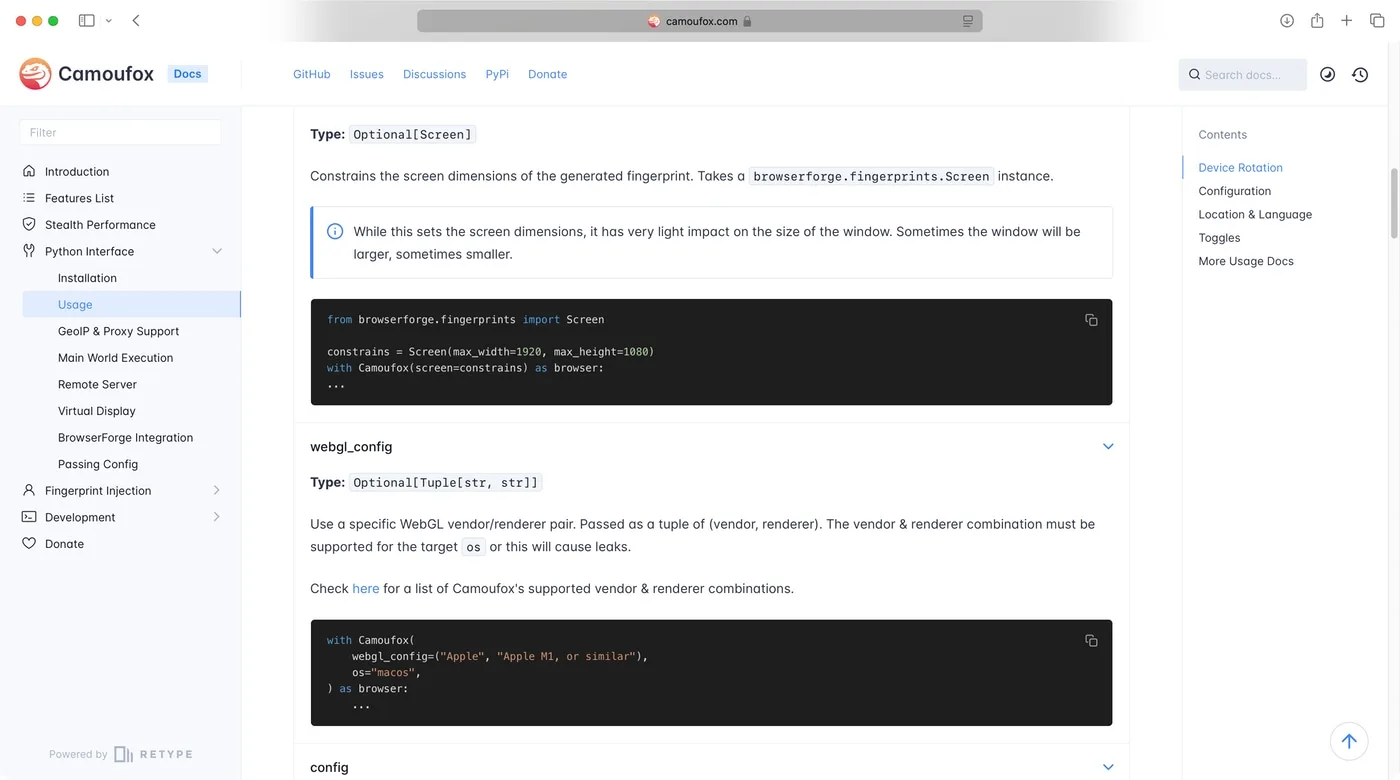Click the page vertical scrollbar thumb
The image size is (1400, 780).
(1395, 203)
